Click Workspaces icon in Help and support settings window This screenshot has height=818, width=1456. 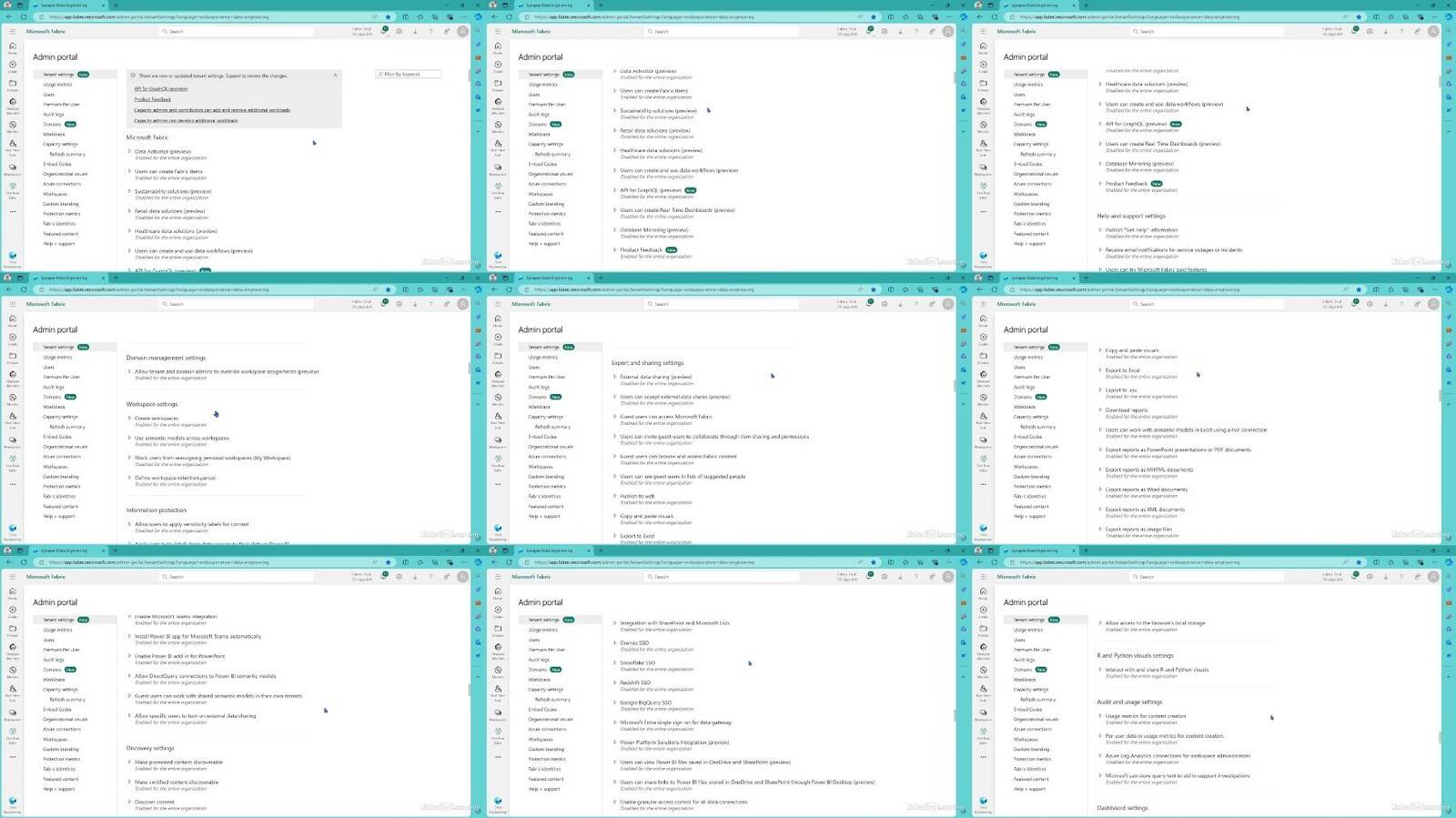[x=983, y=167]
